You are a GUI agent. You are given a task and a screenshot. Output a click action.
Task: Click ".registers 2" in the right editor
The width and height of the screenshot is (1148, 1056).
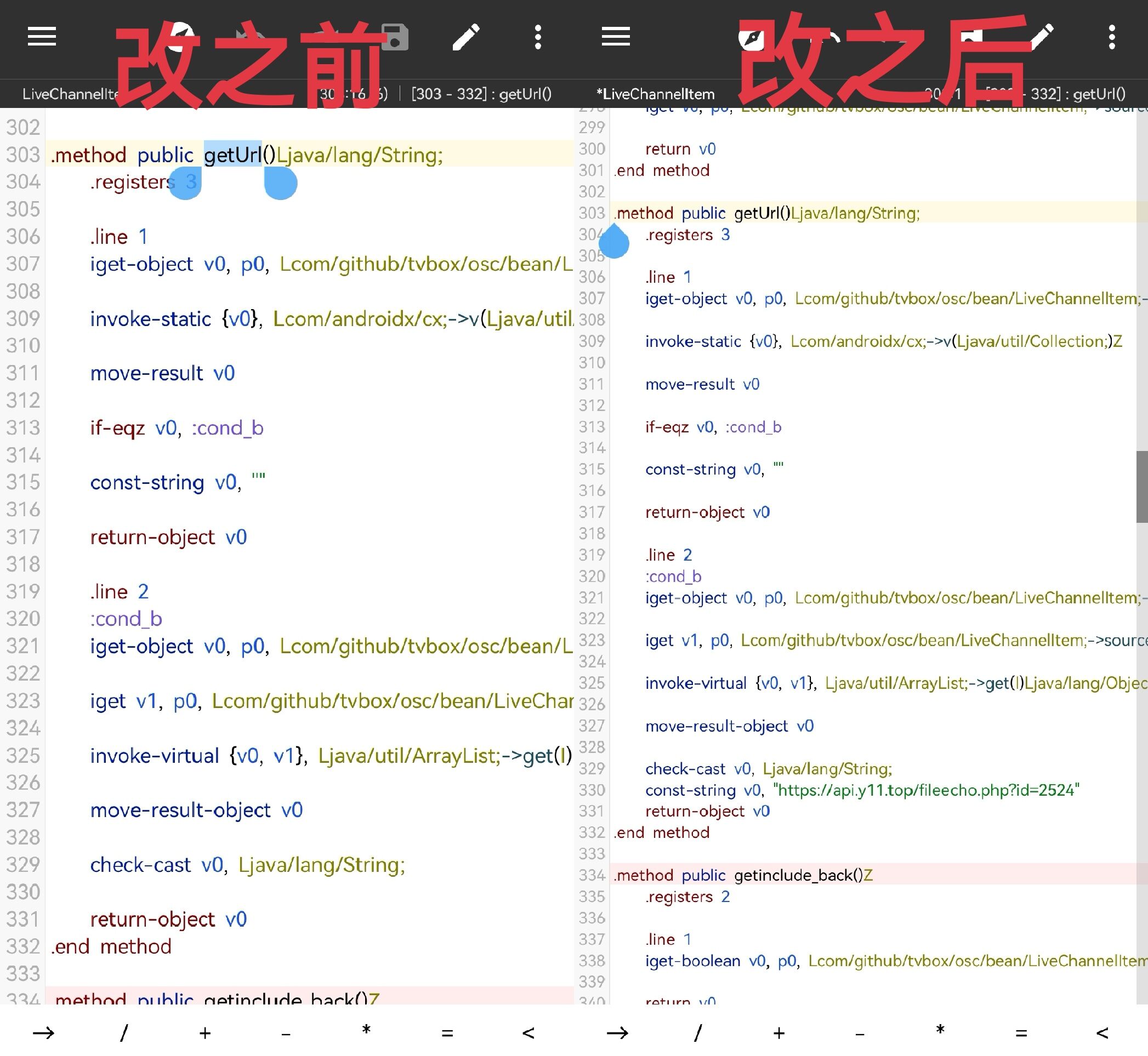click(x=688, y=897)
